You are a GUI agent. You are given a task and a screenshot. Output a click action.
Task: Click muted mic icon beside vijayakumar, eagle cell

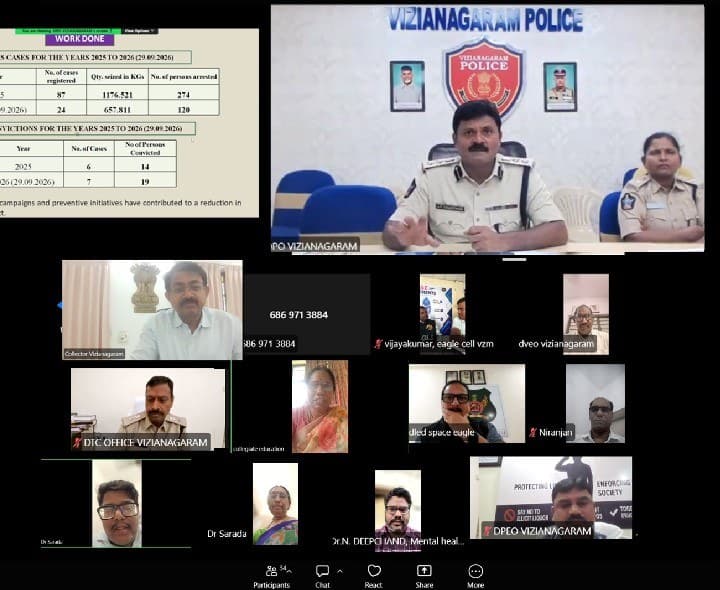[378, 344]
